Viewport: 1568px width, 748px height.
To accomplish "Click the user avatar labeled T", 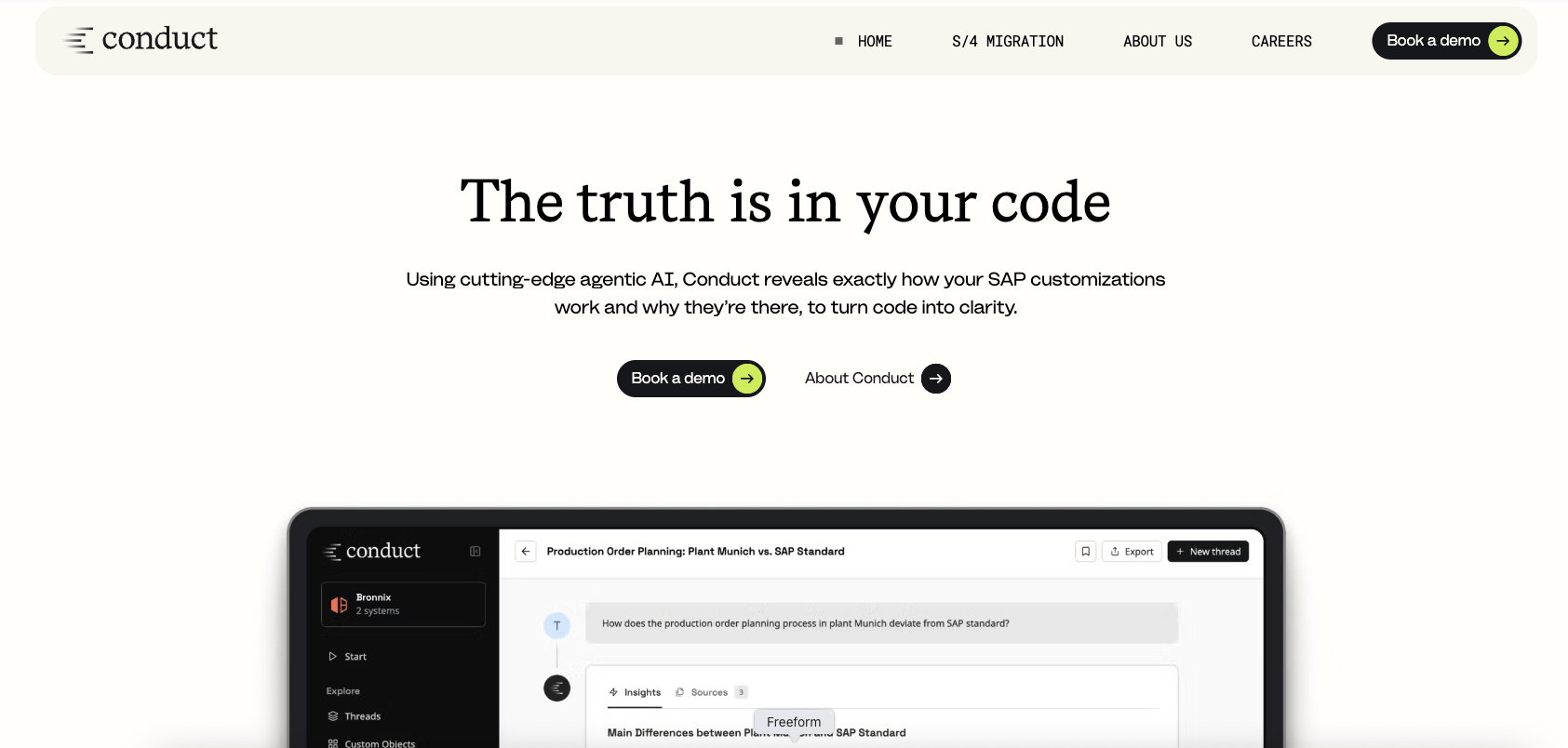I will (556, 626).
